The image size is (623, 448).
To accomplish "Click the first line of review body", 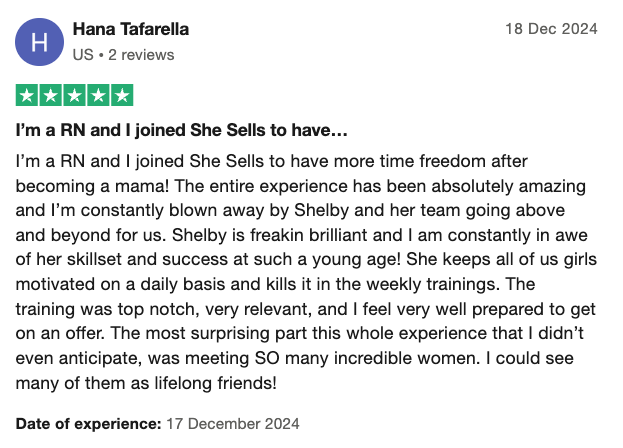I will pyautogui.click(x=271, y=162).
